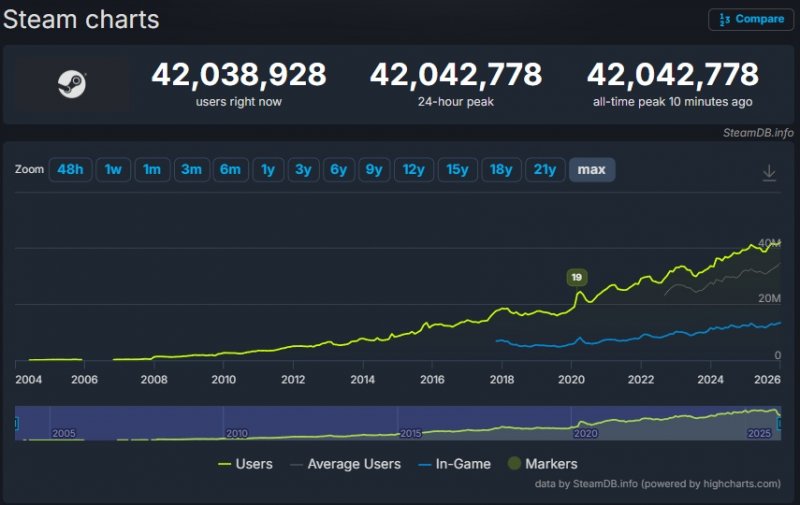Click the Steam charts heading

pos(81,20)
